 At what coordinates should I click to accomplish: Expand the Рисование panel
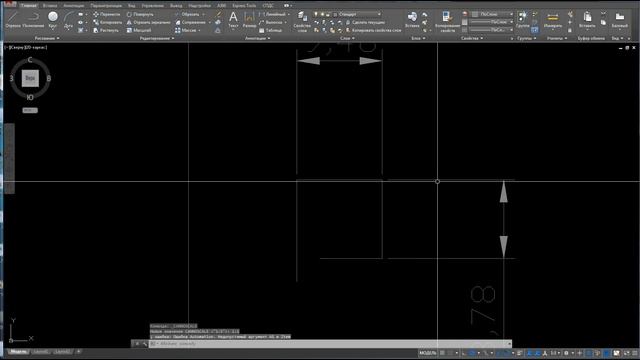pos(47,38)
